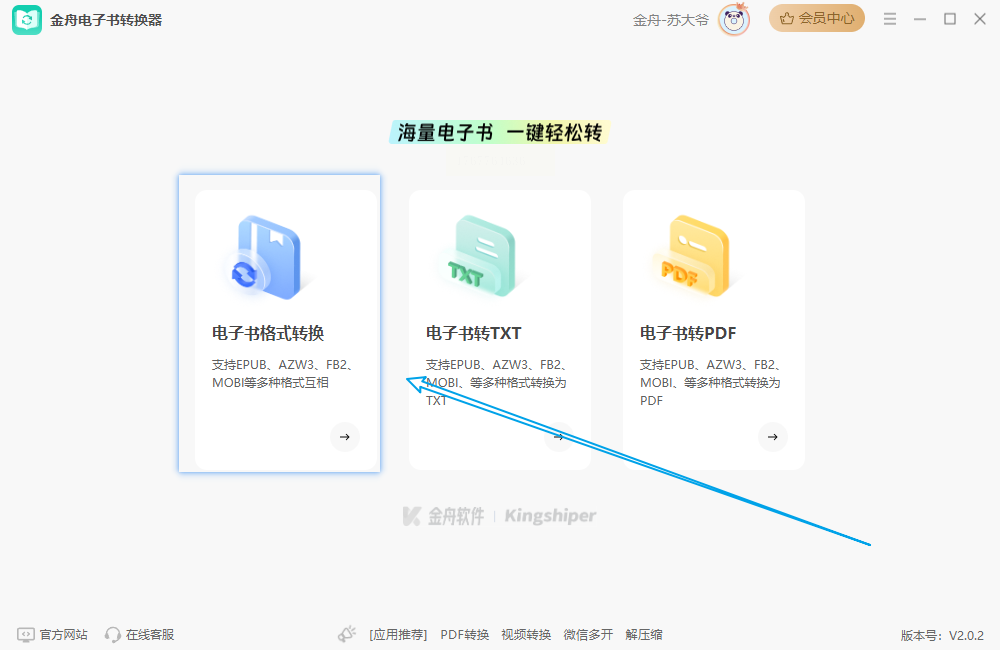This screenshot has width=1000, height=650.
Task: Open the 电子书转PDF card title
Action: click(688, 333)
